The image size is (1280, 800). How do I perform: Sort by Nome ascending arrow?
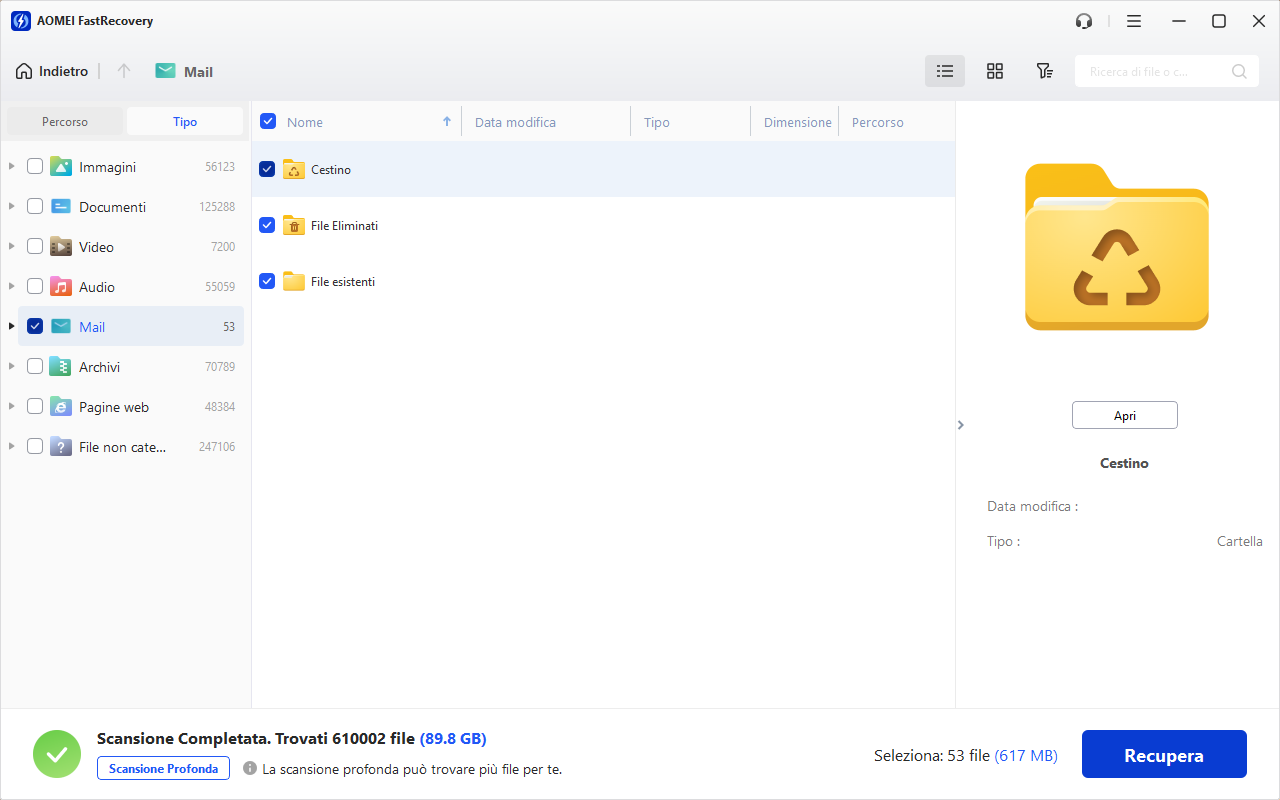447,122
